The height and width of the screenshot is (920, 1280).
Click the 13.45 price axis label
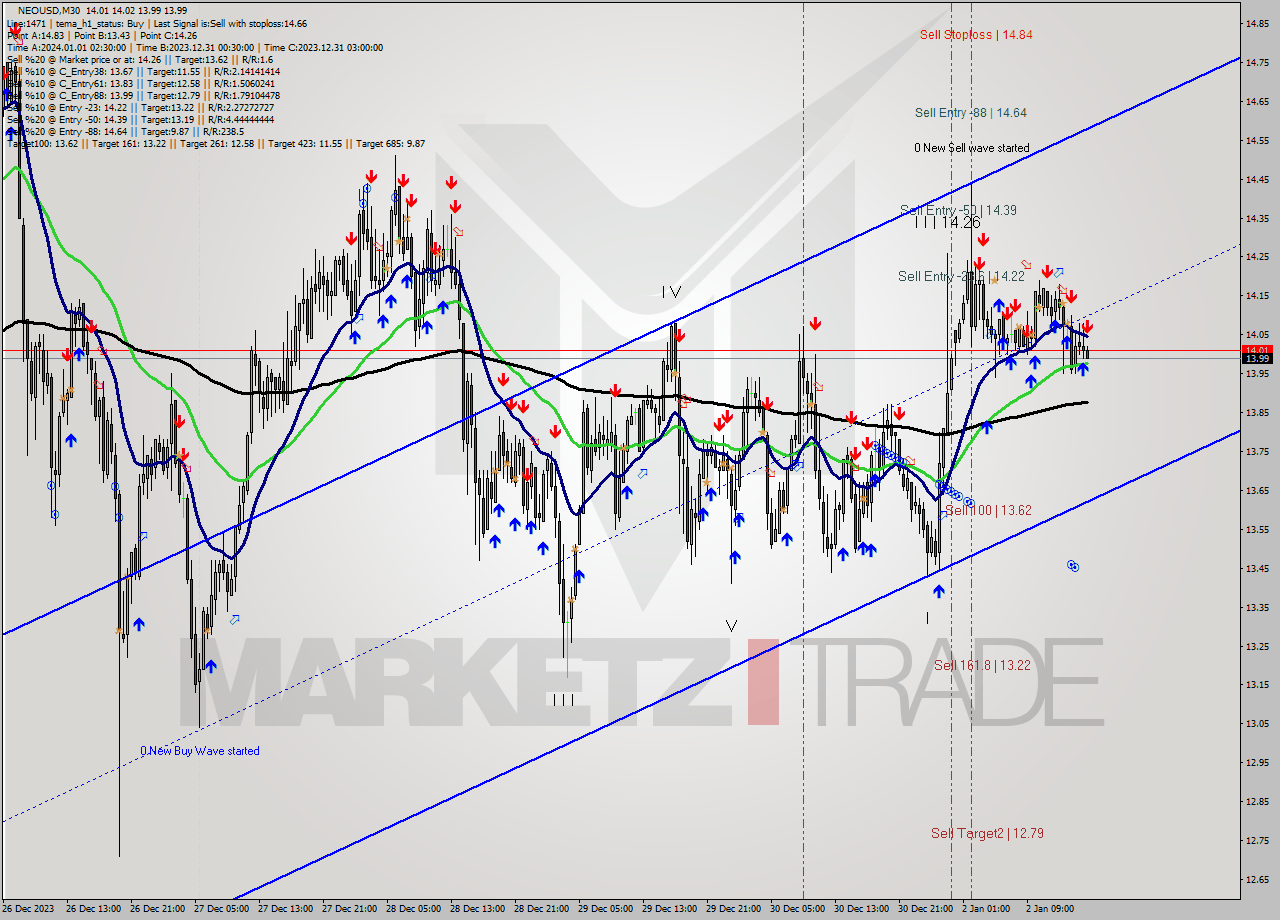[1258, 568]
